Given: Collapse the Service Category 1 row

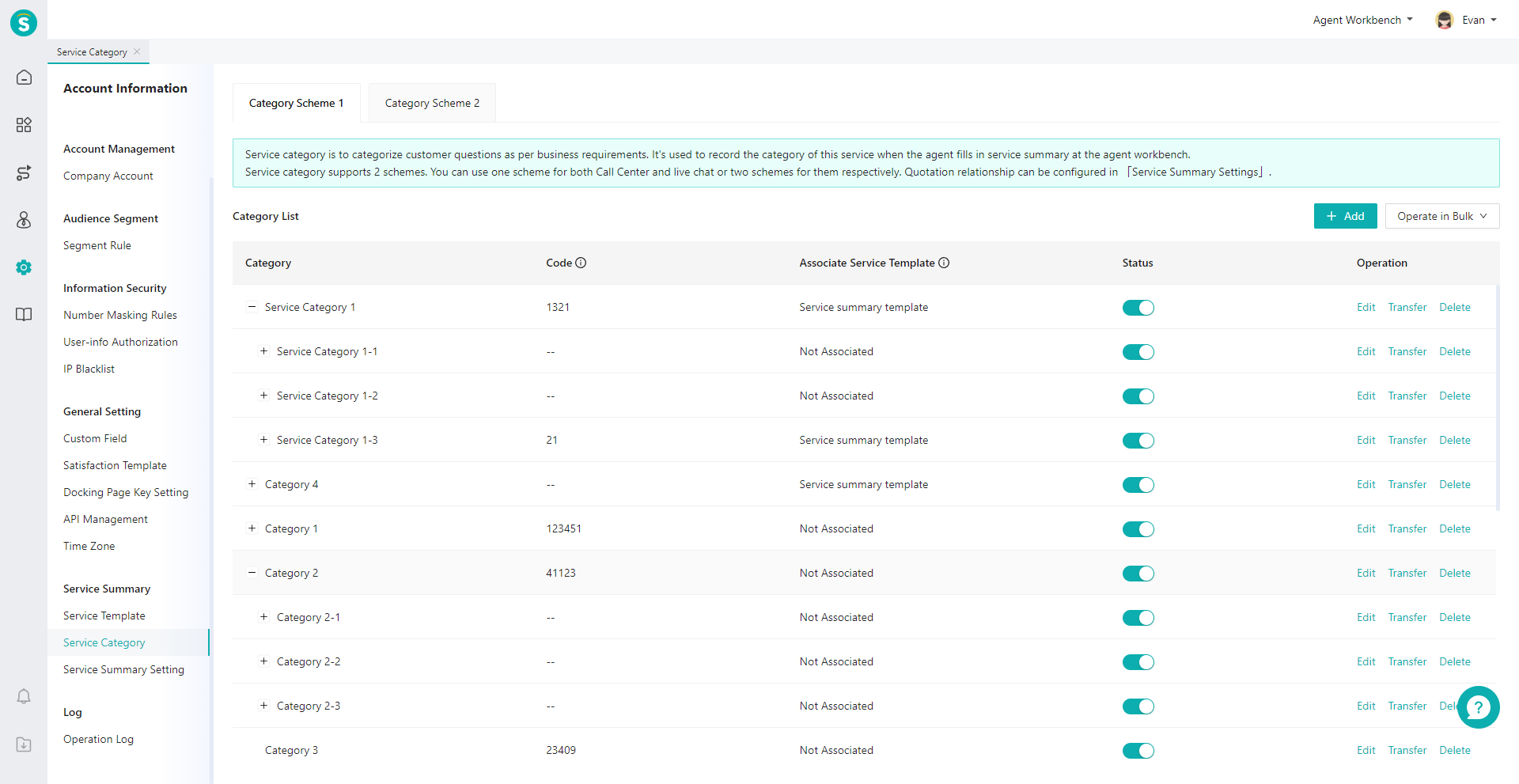Looking at the screenshot, I should (x=252, y=307).
